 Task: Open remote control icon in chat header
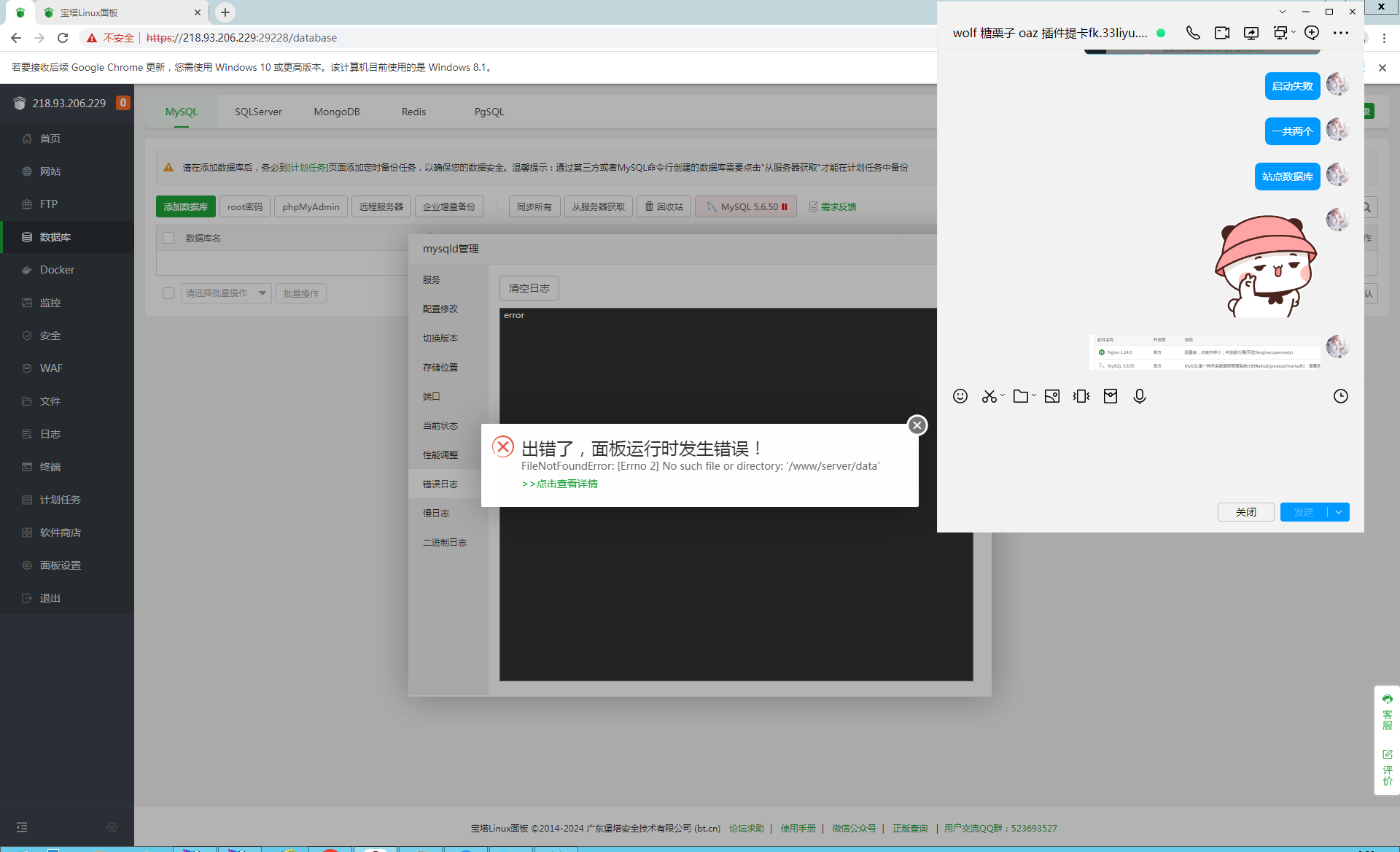click(1280, 33)
